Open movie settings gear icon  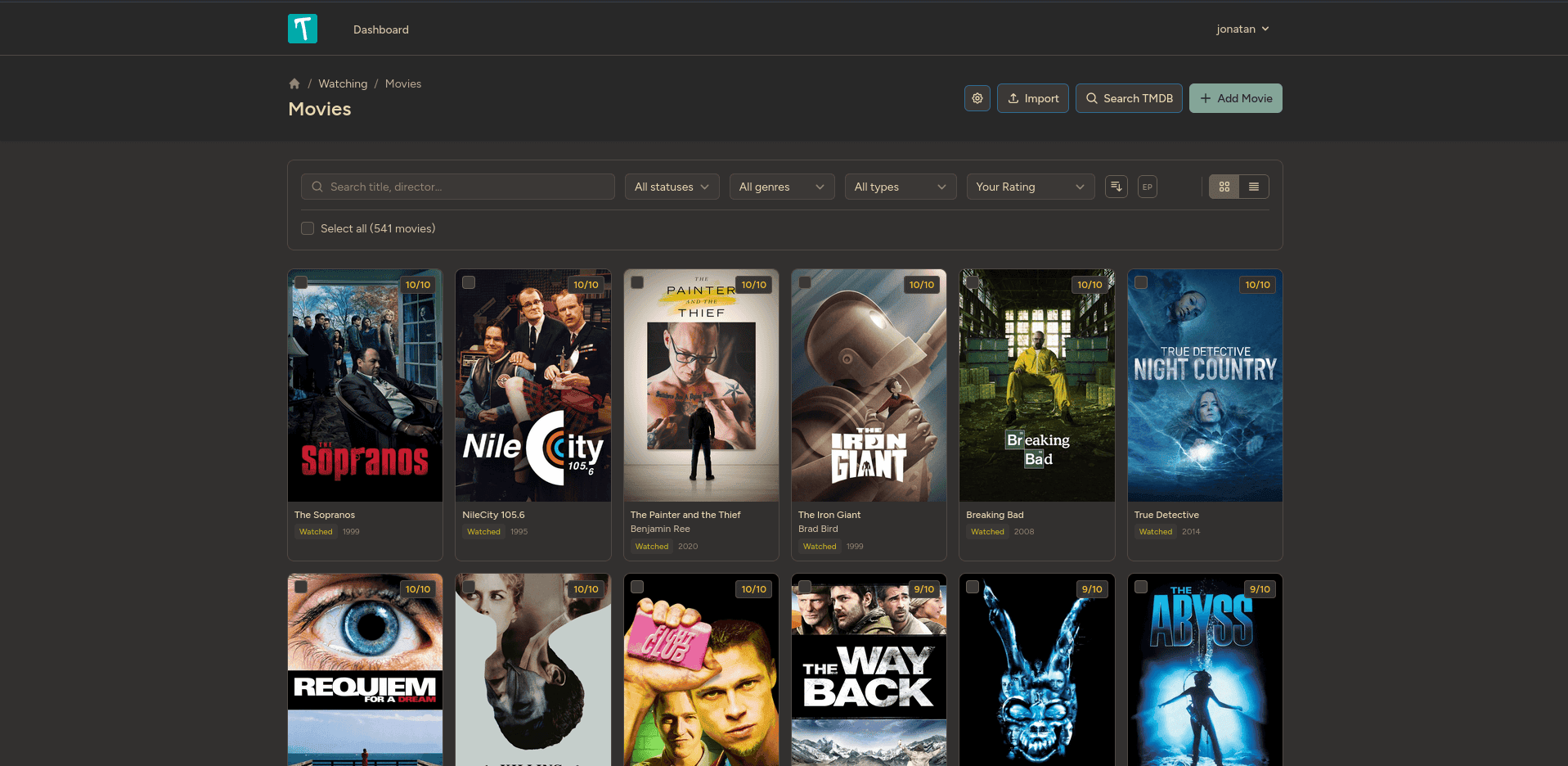(977, 98)
